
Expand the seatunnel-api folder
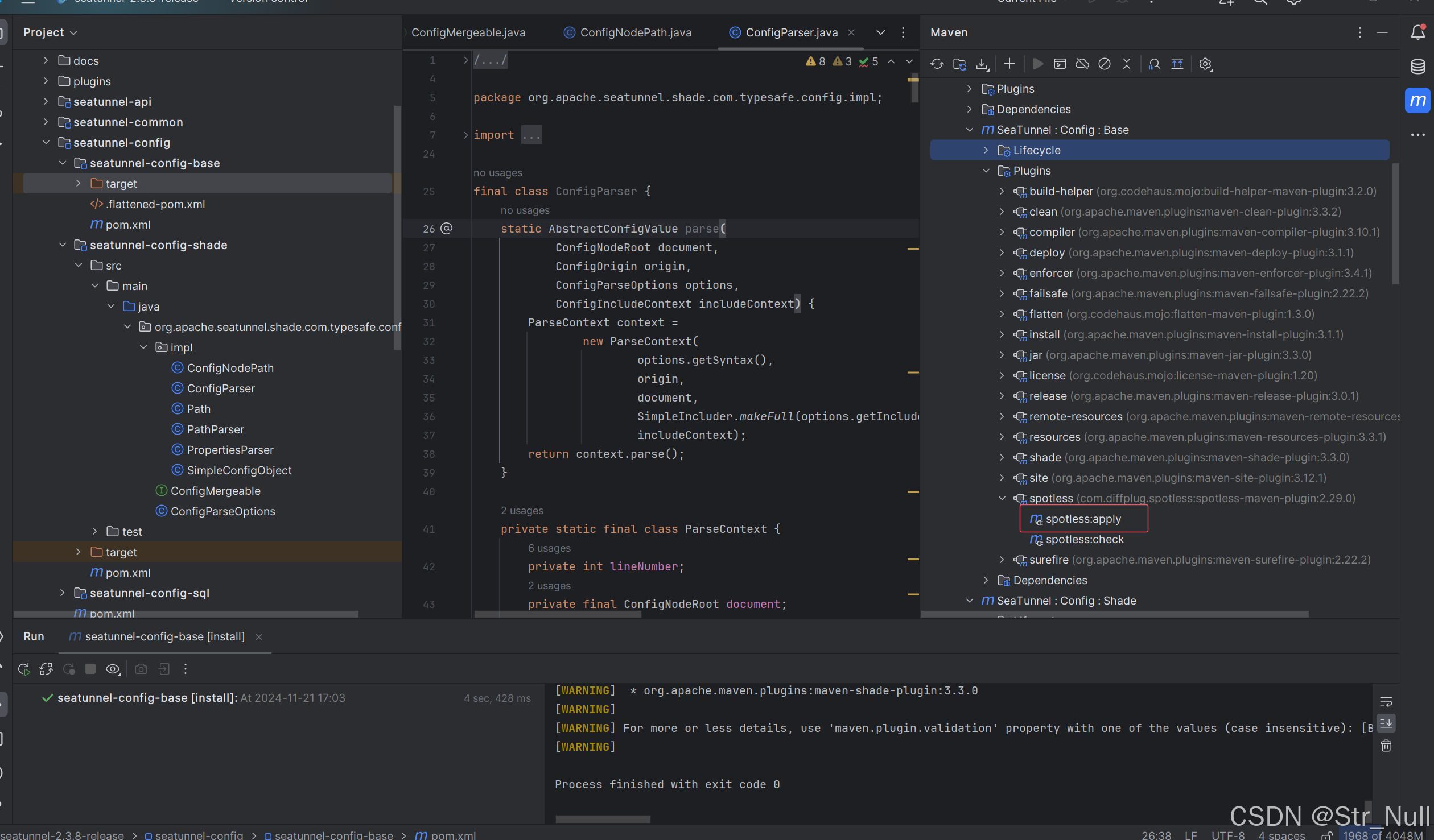click(x=46, y=102)
